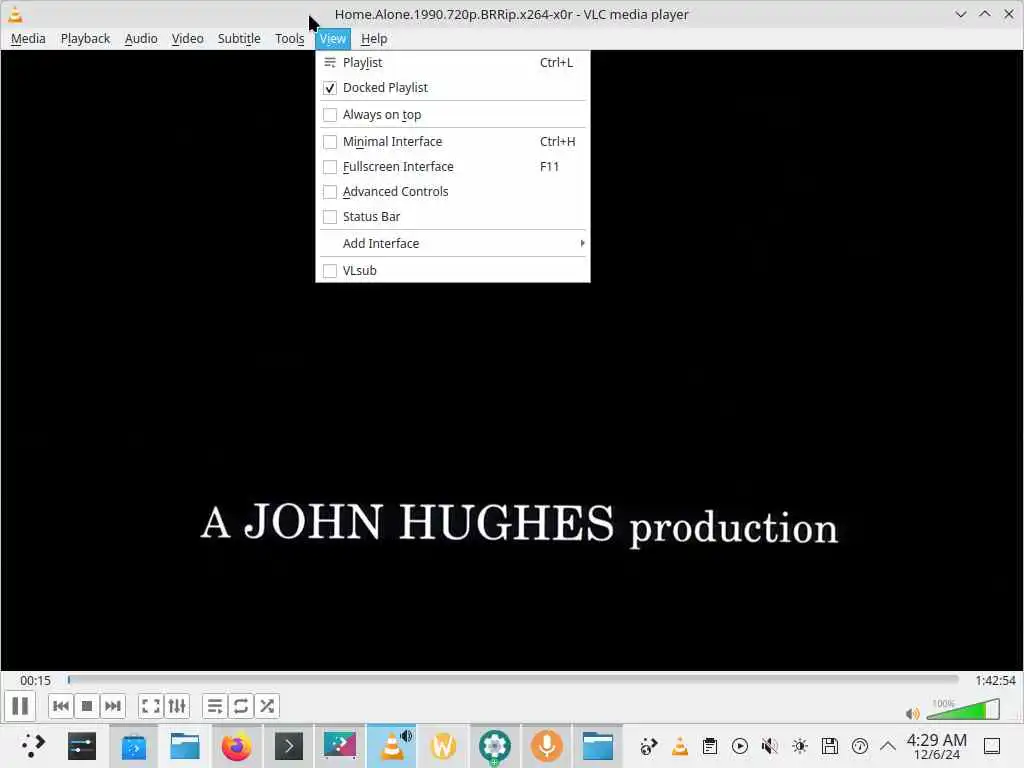This screenshot has width=1024, height=768.
Task: Open System Settings from taskbar
Action: click(x=82, y=746)
